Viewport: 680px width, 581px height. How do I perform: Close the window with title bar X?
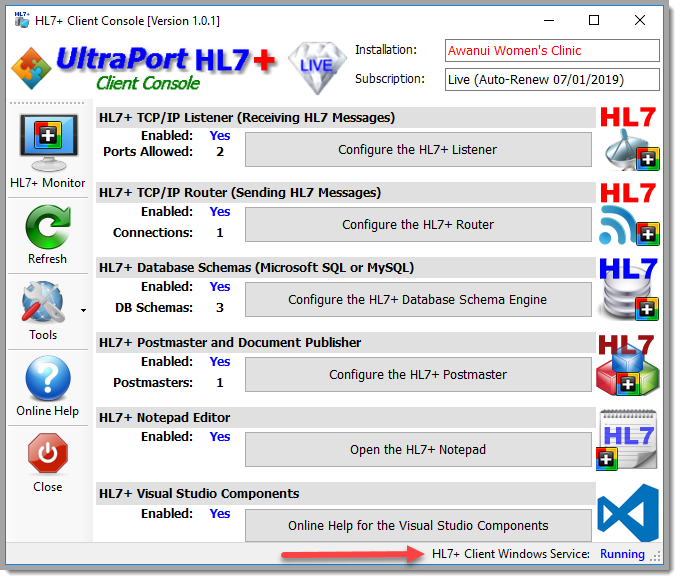640,20
